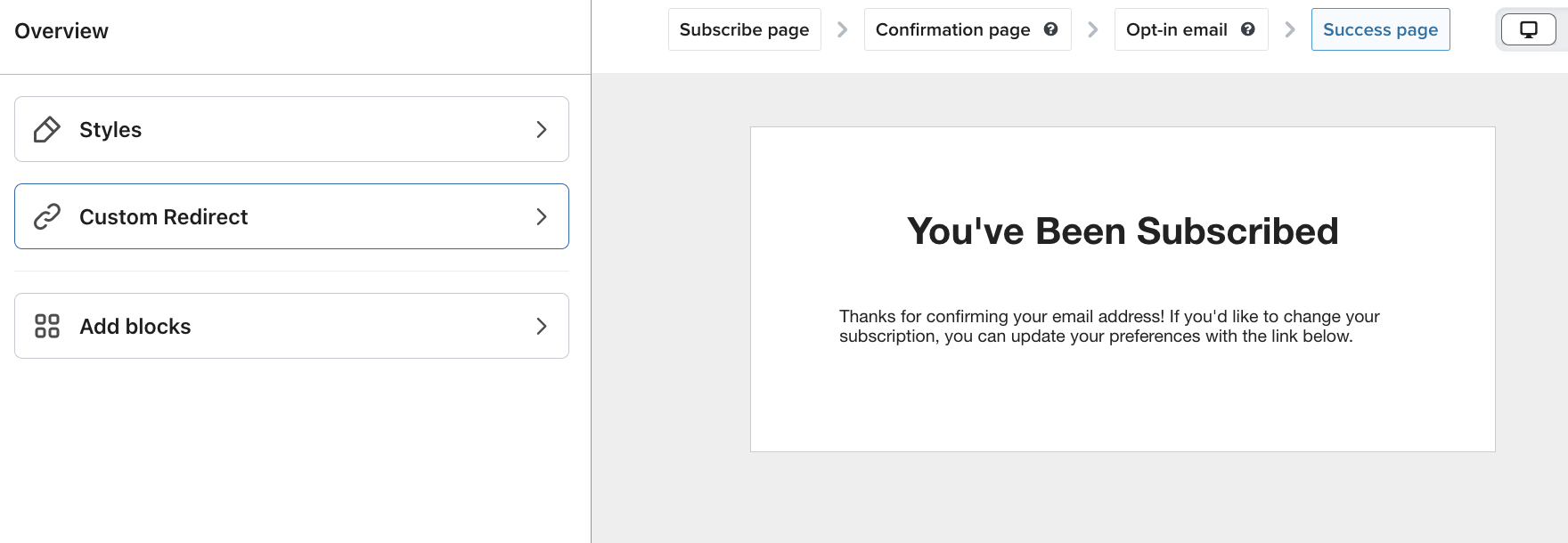Image resolution: width=1568 pixels, height=543 pixels.
Task: Click the arrow before the Success page step
Action: 1289,29
